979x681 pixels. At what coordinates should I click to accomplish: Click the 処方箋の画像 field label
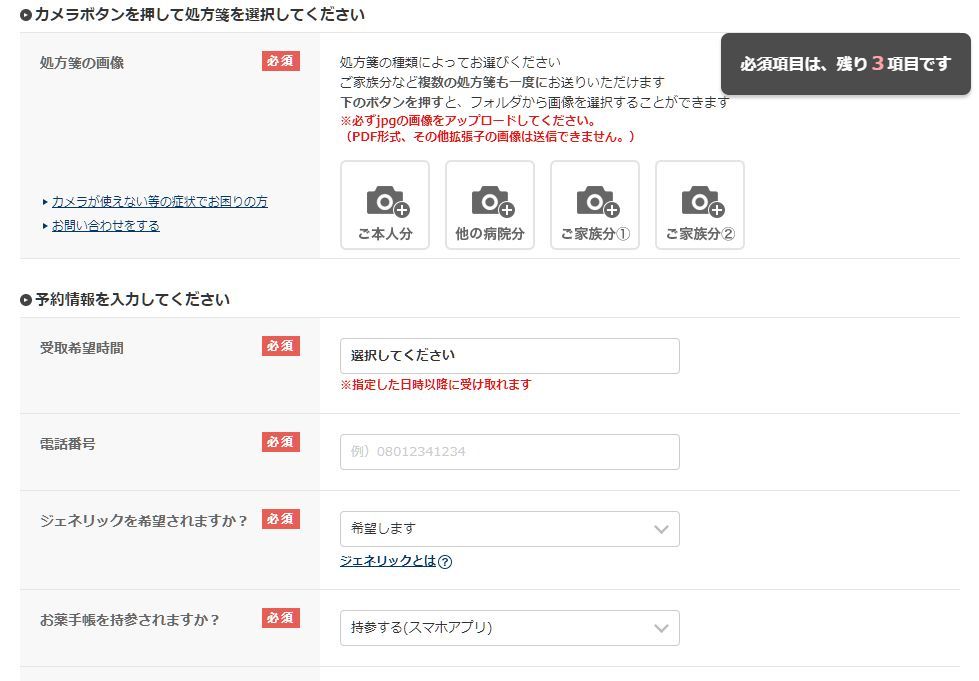tap(82, 63)
